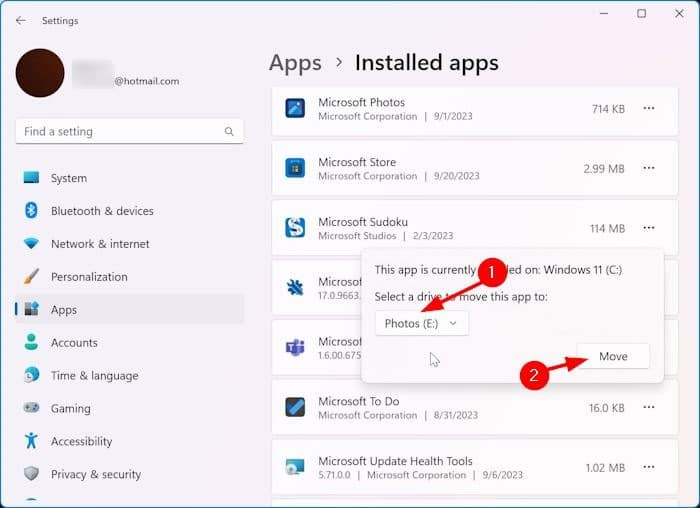The width and height of the screenshot is (700, 508).
Task: Click the Microsoft Store title text
Action: click(357, 162)
